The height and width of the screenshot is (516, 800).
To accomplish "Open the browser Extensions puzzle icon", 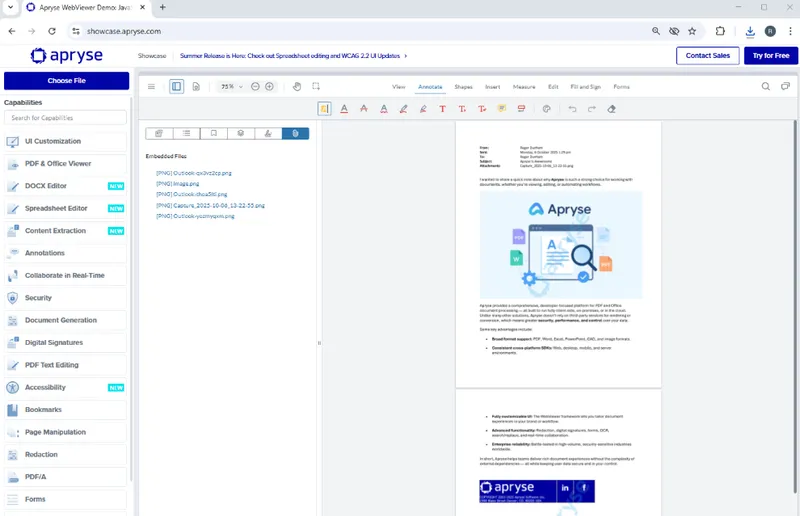I will (x=720, y=31).
